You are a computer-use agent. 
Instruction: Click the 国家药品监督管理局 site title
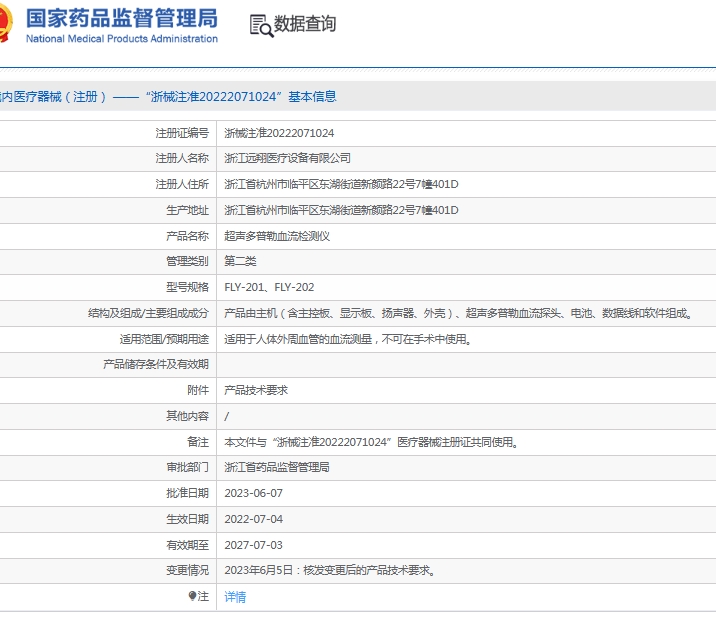121,19
